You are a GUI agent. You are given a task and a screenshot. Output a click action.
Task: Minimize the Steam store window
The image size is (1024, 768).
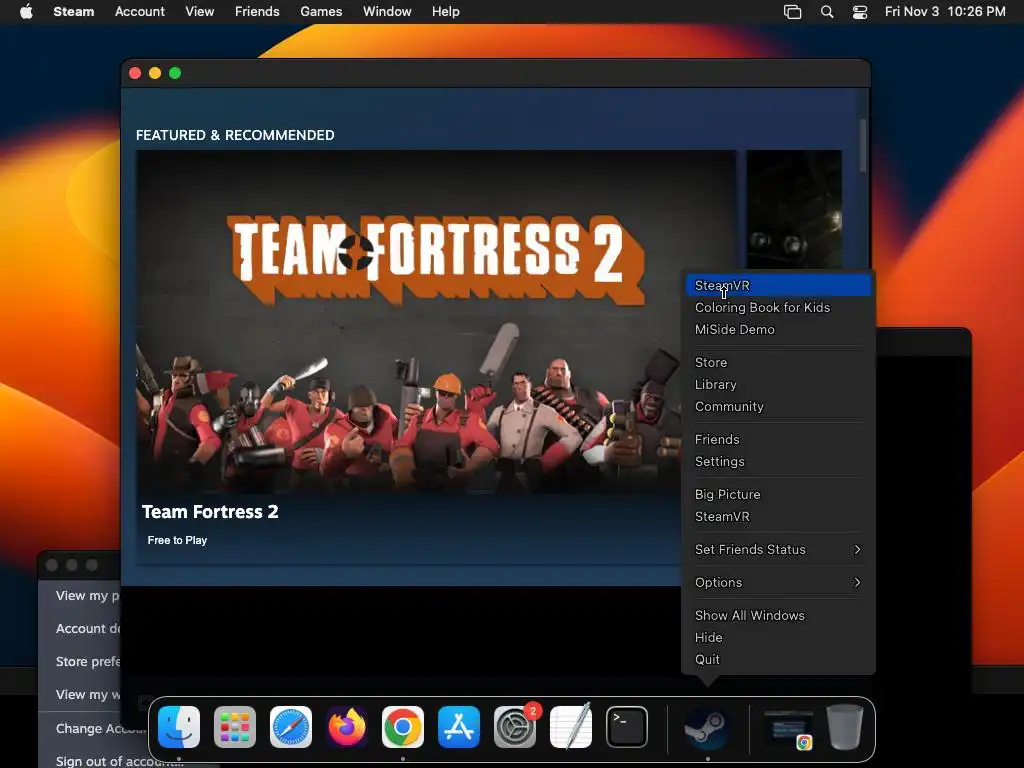tap(155, 73)
